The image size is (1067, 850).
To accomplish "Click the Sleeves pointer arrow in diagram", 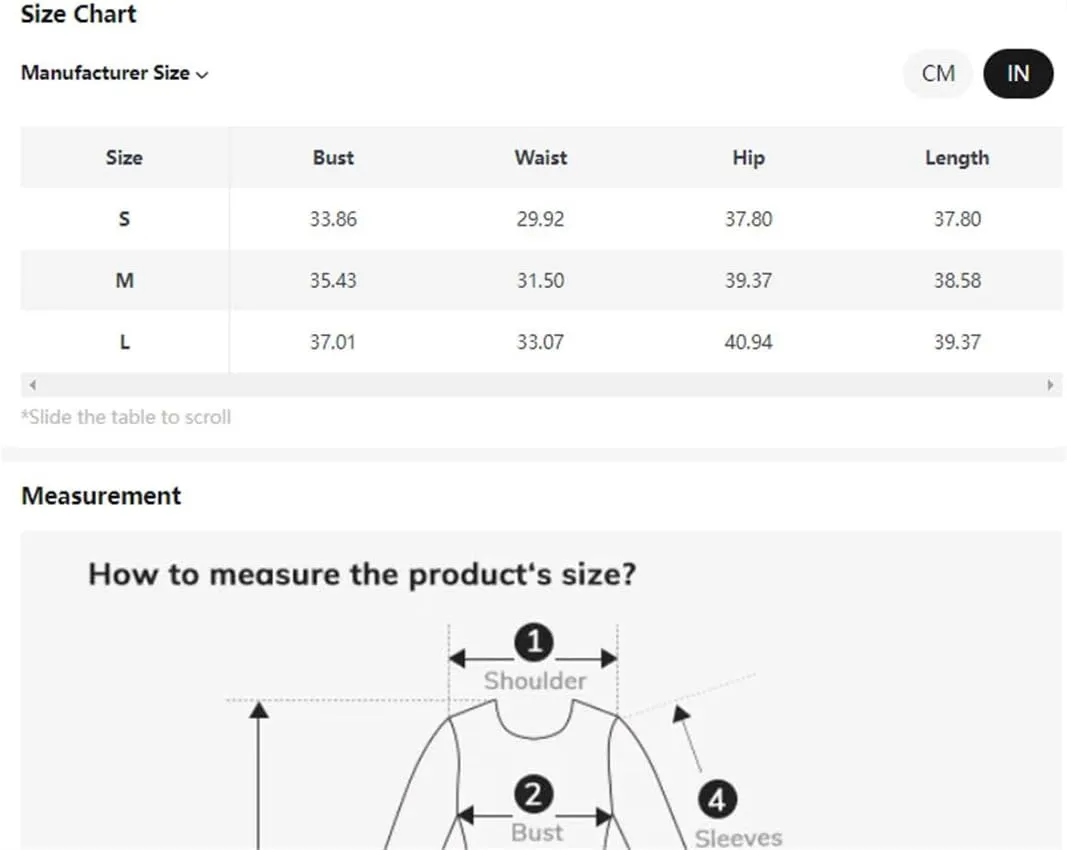I will coord(687,738).
